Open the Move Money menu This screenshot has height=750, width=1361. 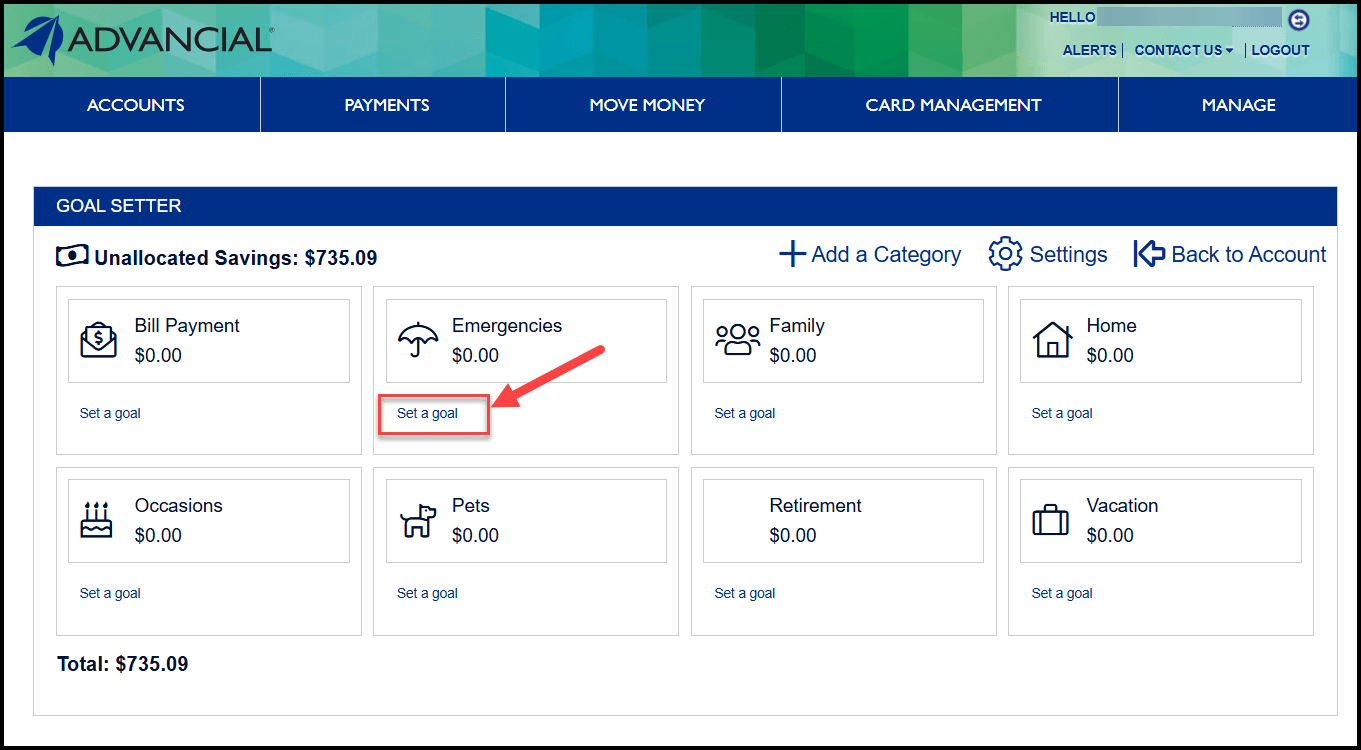647,105
